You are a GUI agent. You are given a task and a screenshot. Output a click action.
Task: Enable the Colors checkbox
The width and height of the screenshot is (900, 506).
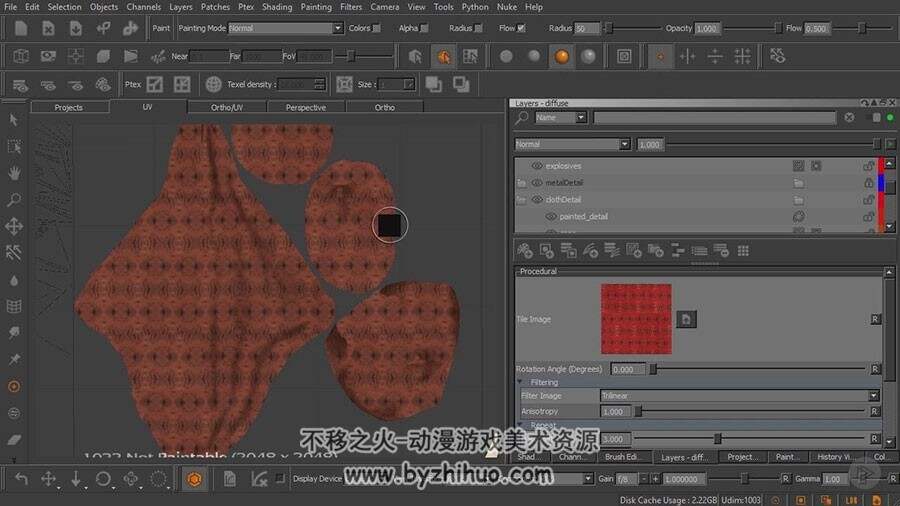point(377,28)
